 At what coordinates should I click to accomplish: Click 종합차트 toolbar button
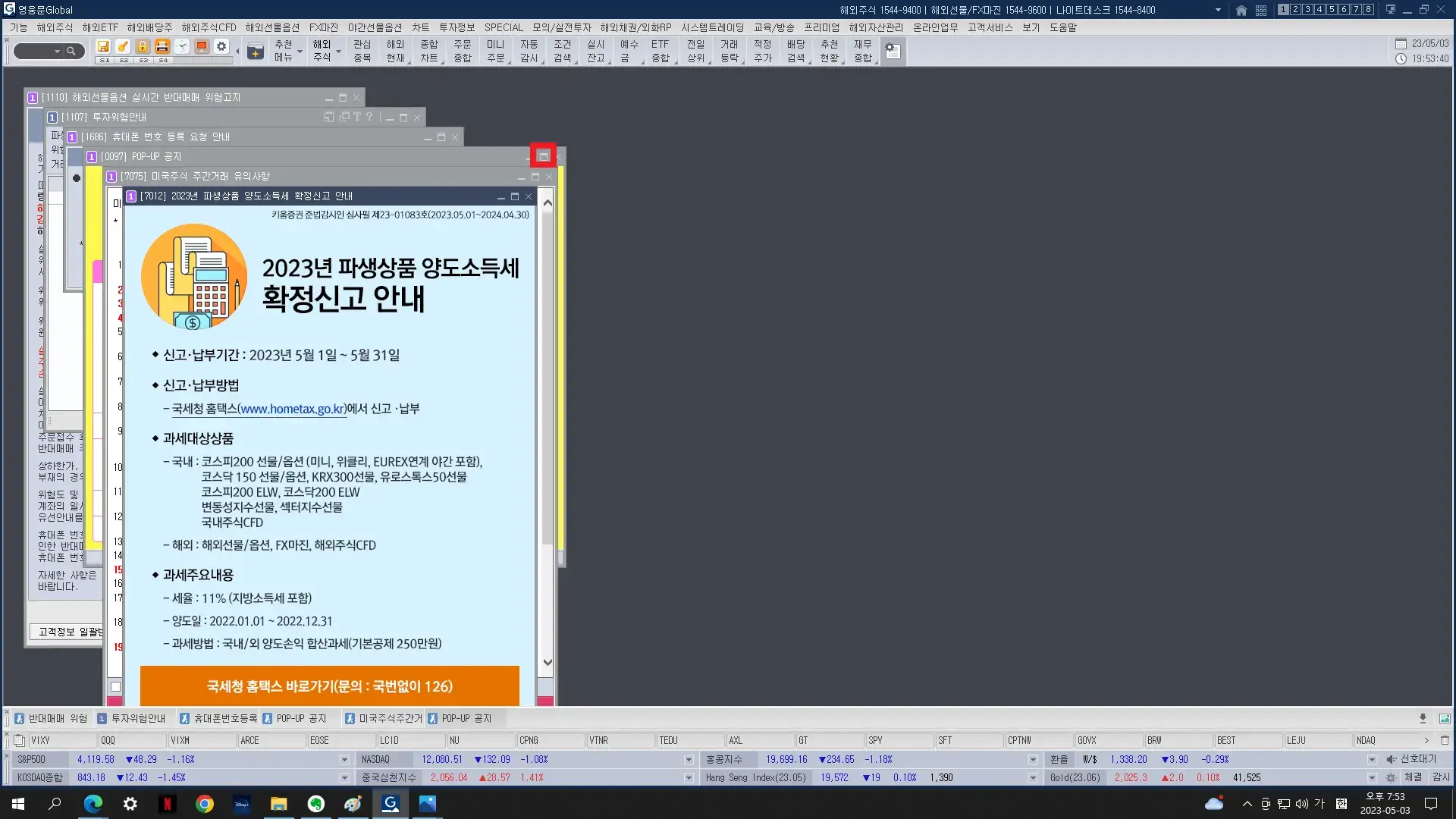point(429,51)
